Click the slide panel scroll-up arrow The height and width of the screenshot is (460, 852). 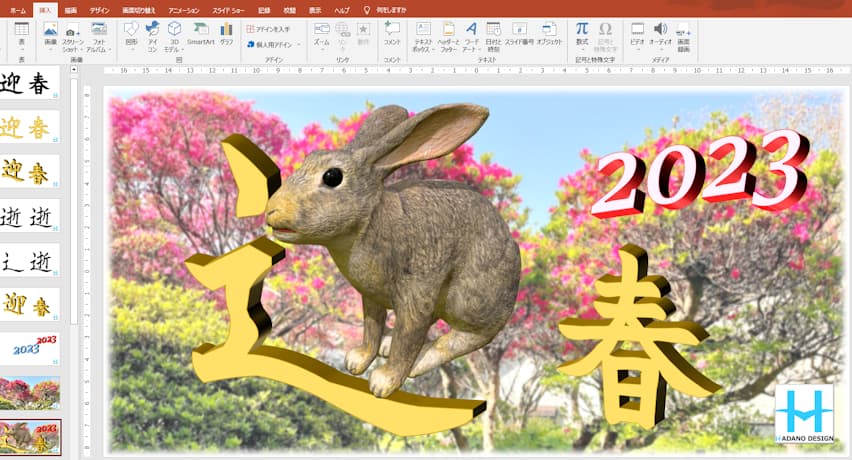click(x=74, y=70)
